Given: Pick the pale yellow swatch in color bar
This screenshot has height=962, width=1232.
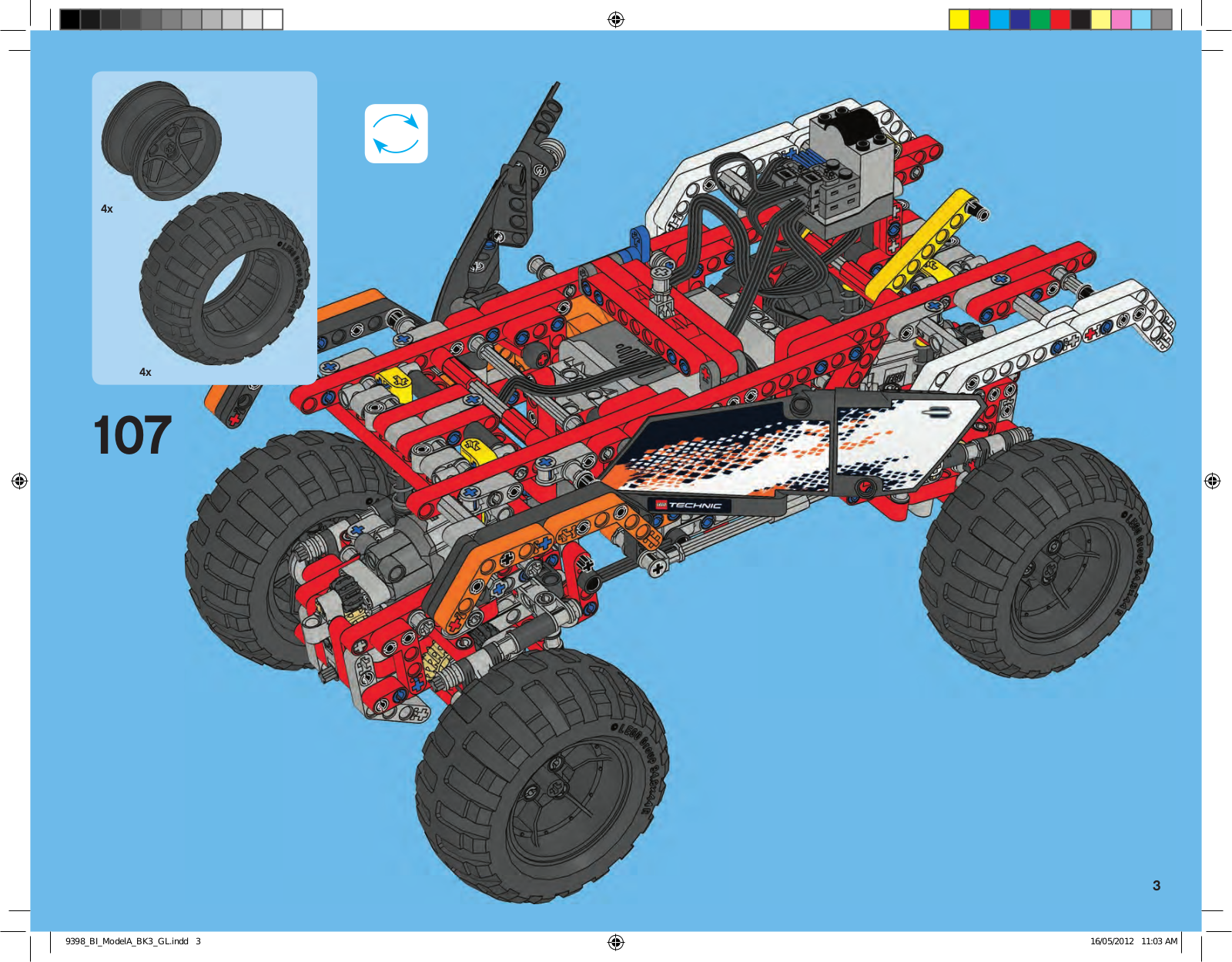Looking at the screenshot, I should (x=1102, y=19).
